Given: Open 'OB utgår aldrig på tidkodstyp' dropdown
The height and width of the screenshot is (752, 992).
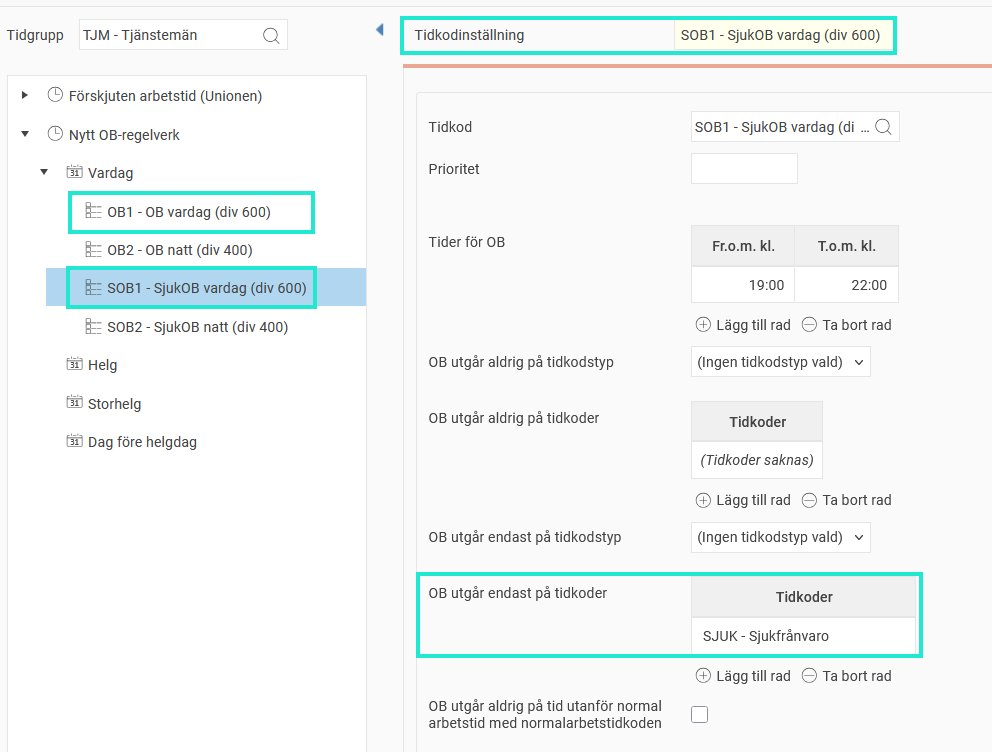Looking at the screenshot, I should [780, 362].
